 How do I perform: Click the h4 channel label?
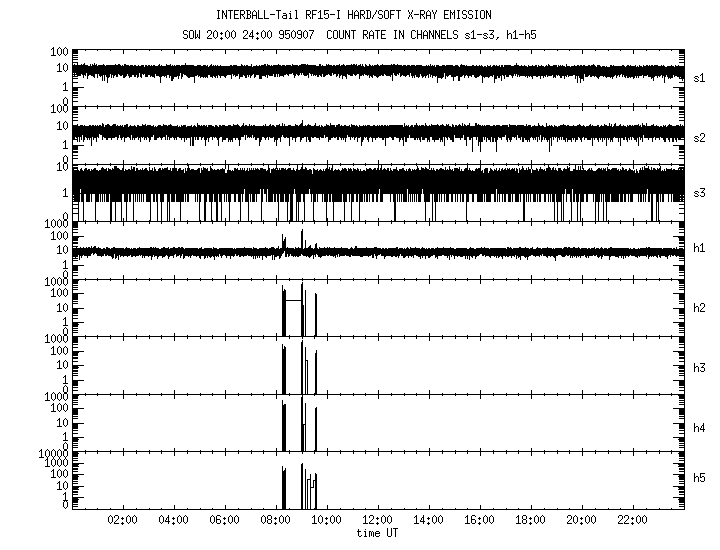pyautogui.click(x=700, y=428)
